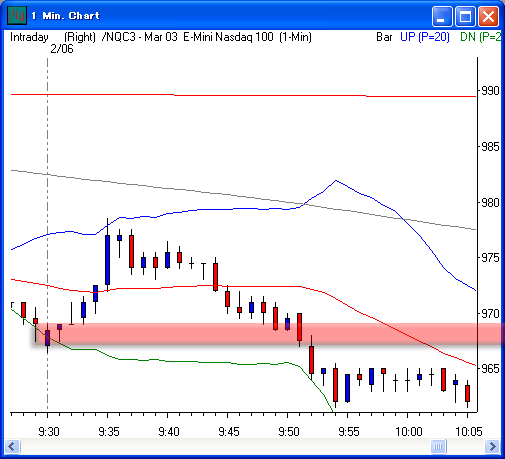Maximize the 1 Min. Chart window
505x459 pixels.
(465, 16)
